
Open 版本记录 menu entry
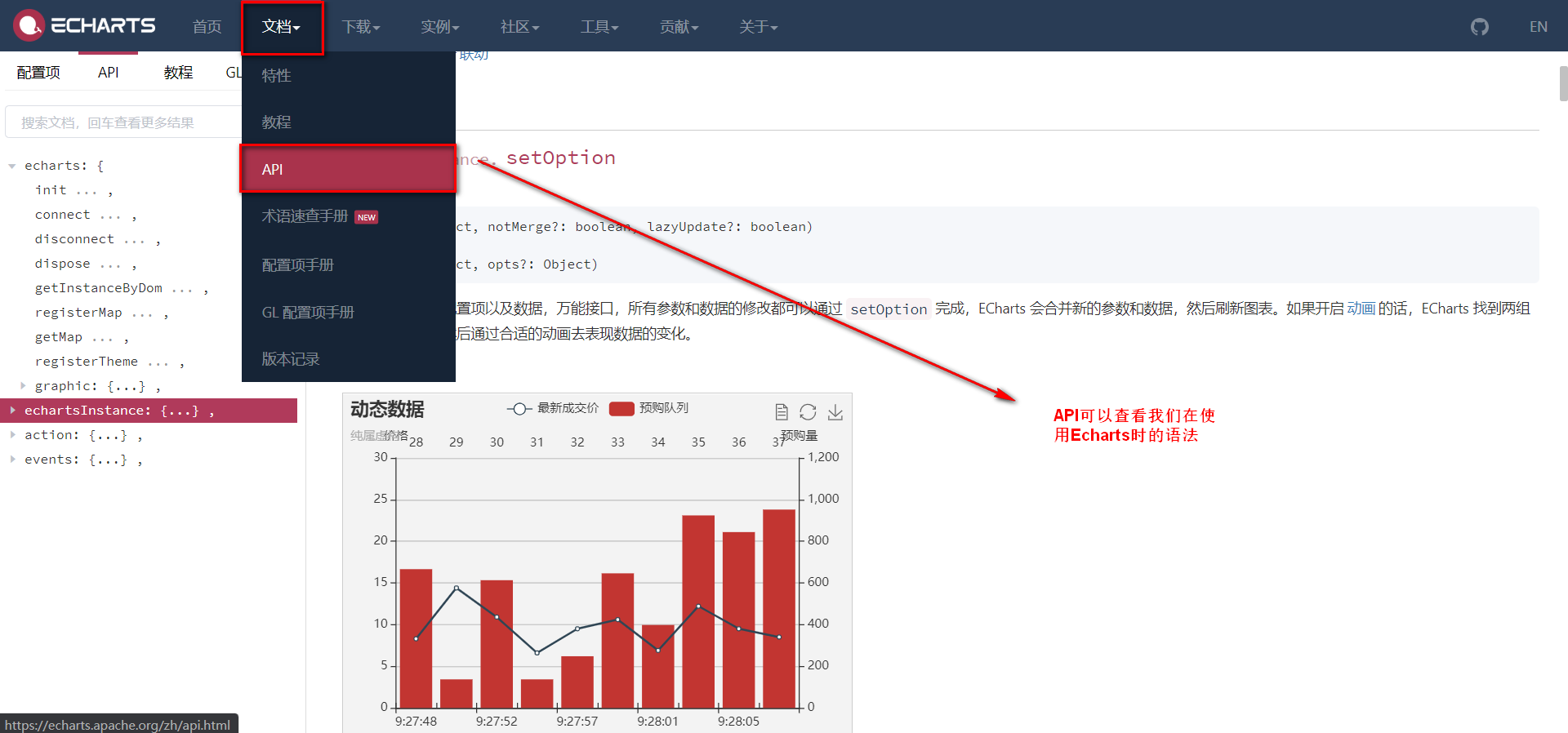coord(349,359)
